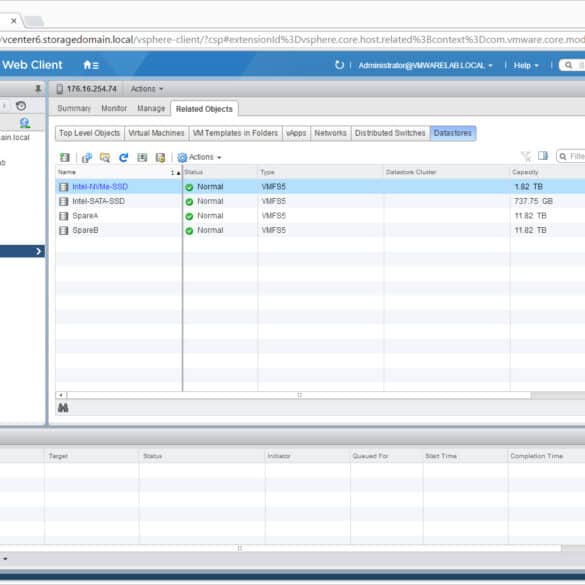Switch to Virtual Machines sub-tab
The height and width of the screenshot is (585, 585).
(156, 133)
